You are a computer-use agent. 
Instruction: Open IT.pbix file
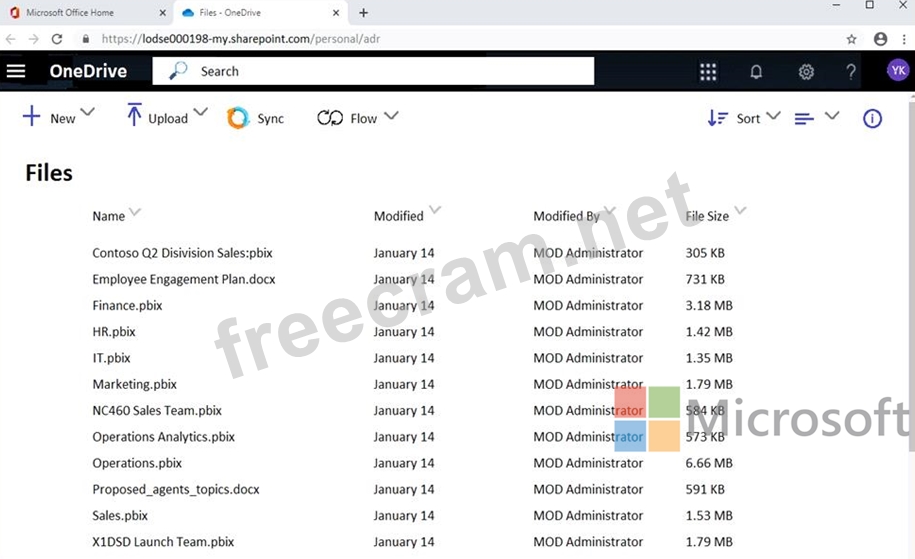tap(111, 358)
